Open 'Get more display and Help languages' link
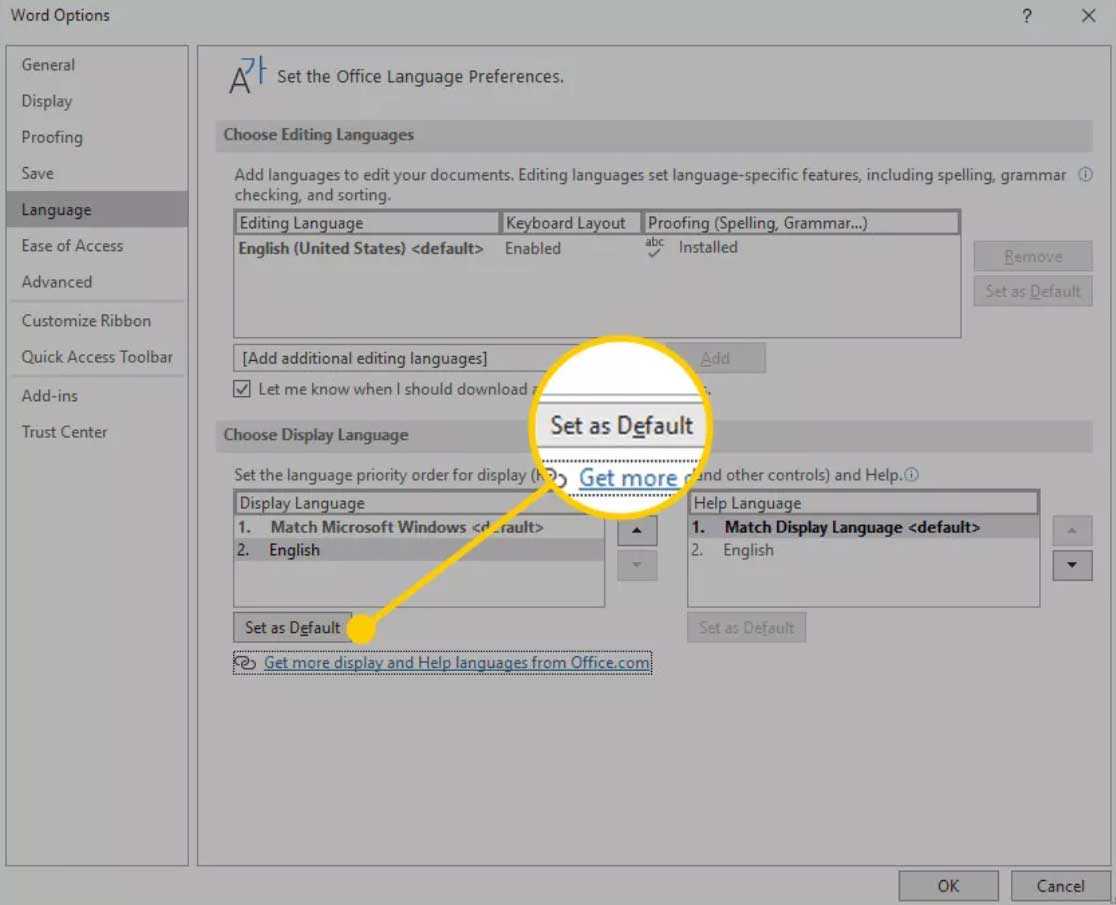 pos(456,663)
